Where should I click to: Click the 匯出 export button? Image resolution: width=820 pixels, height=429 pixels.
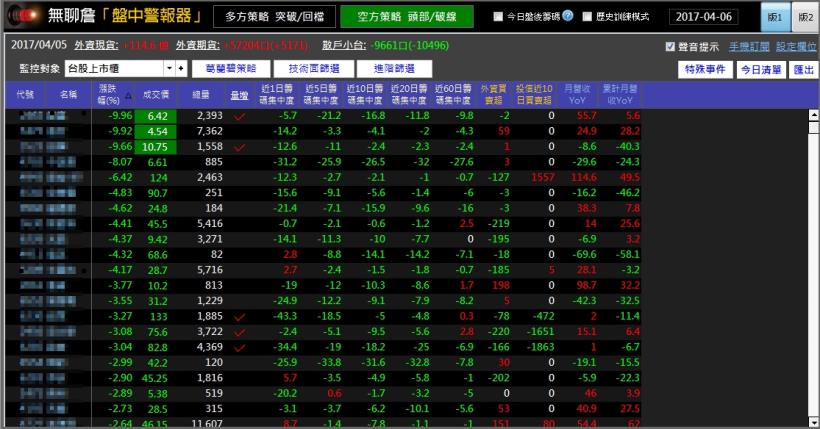804,69
